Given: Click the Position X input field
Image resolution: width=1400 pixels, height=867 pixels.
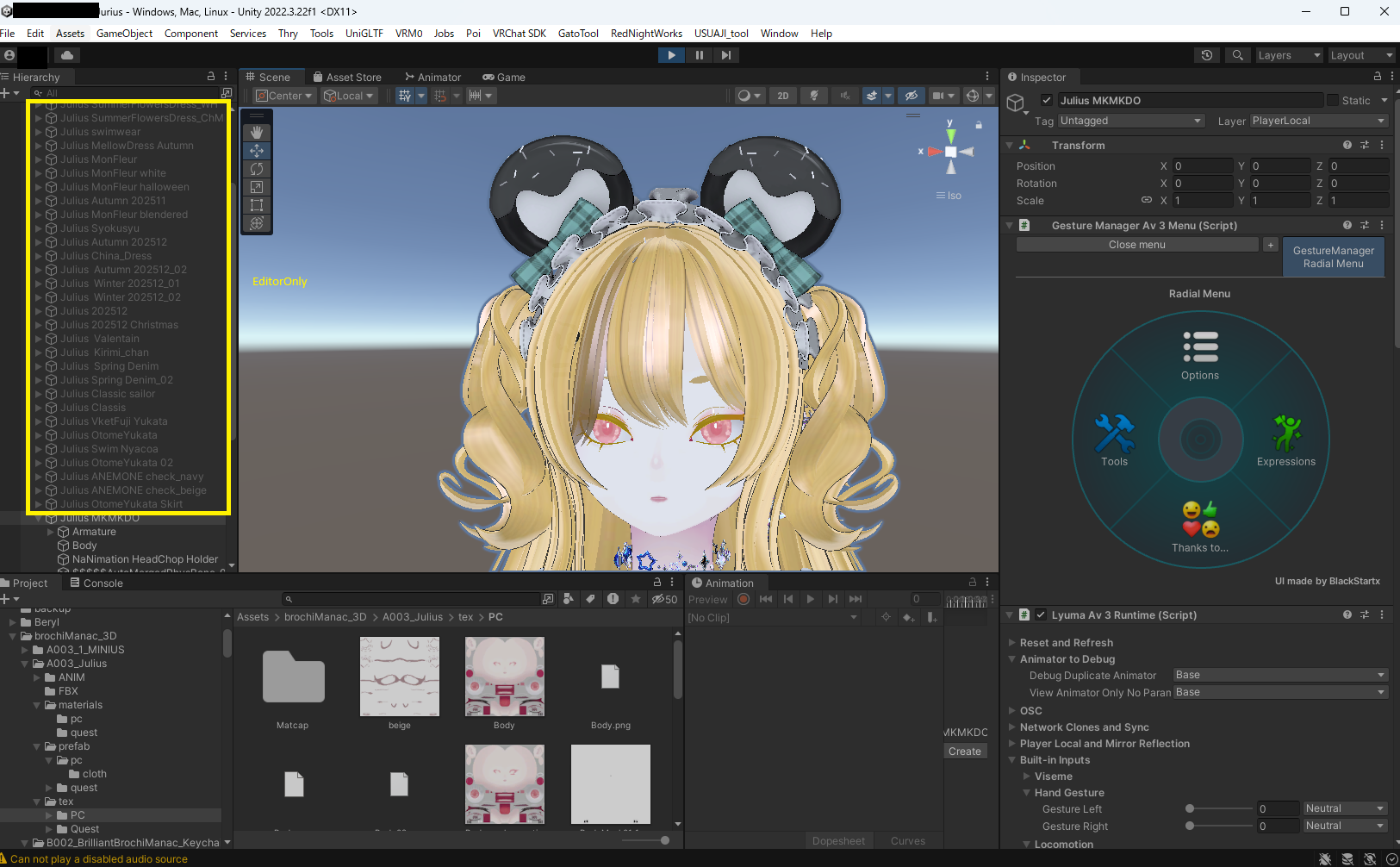Looking at the screenshot, I should point(1203,166).
